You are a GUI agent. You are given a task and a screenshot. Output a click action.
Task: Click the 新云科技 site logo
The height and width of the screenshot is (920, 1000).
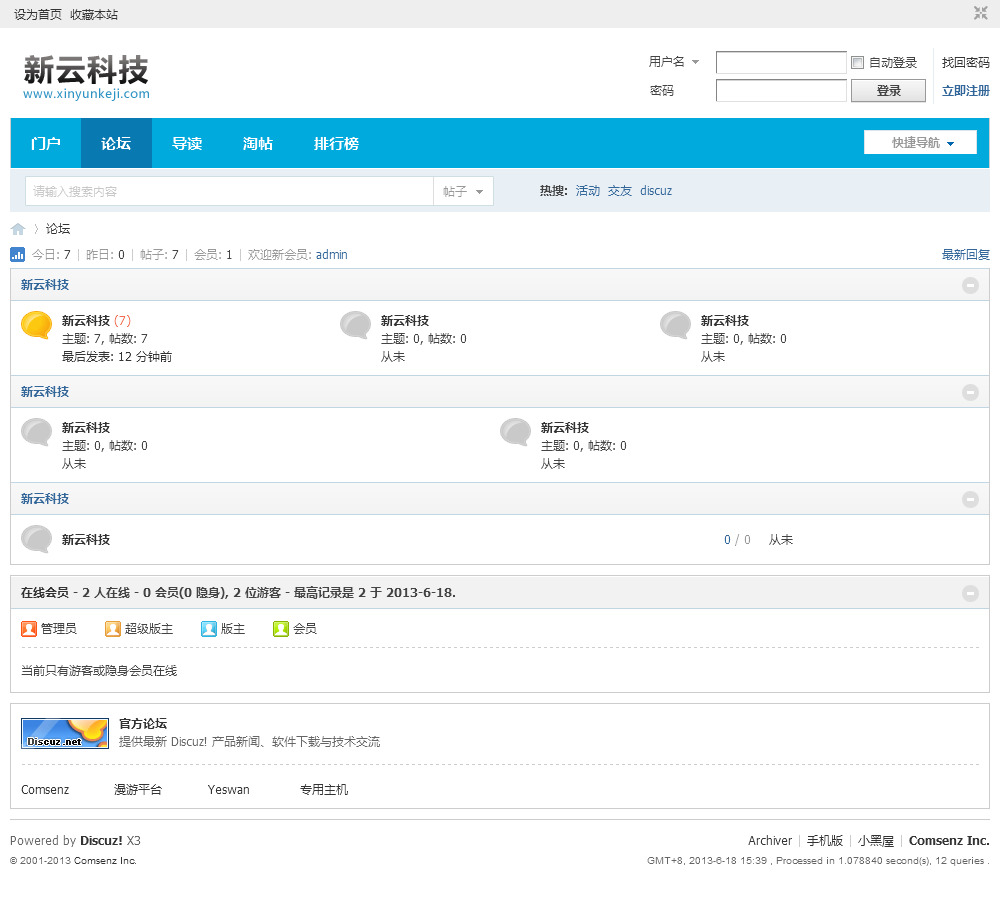coord(86,76)
